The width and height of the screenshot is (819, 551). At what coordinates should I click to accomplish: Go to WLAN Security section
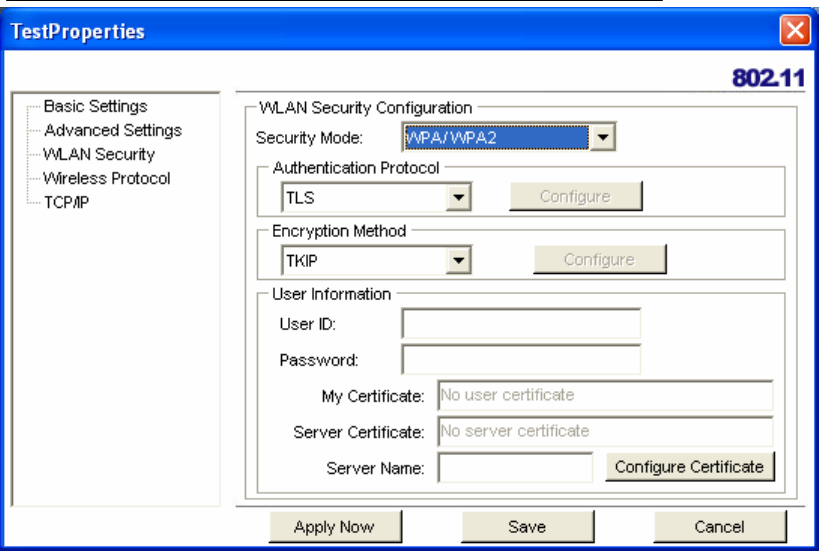99,154
